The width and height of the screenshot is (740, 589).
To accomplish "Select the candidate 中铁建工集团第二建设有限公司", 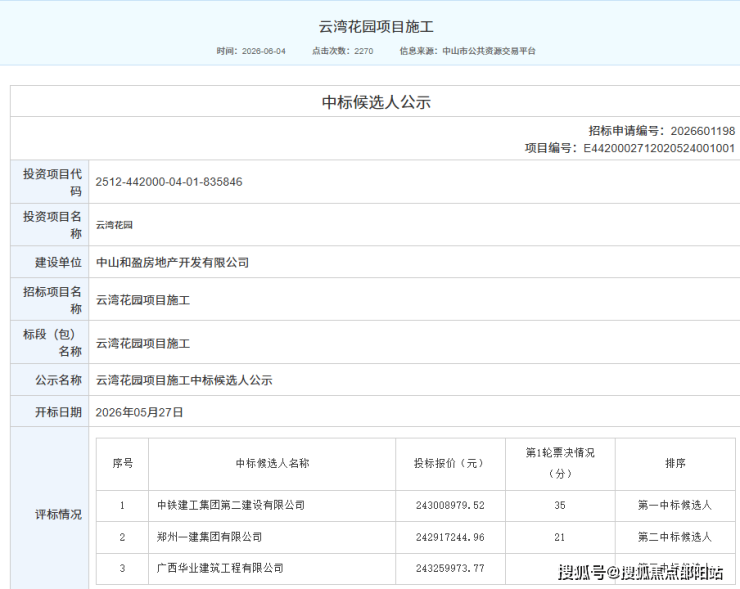I will [x=231, y=505].
